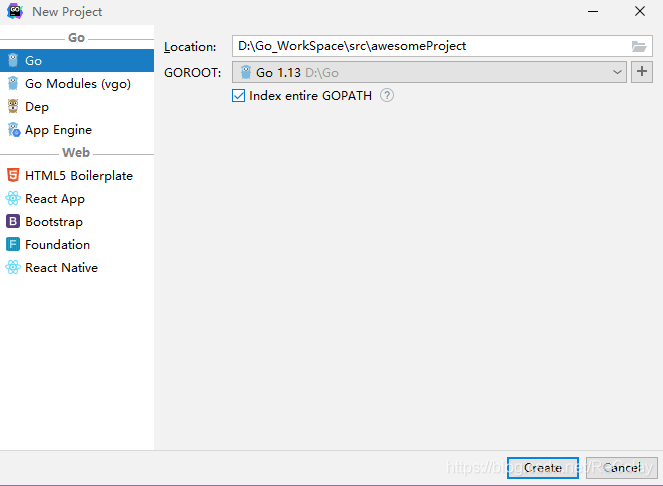This screenshot has height=486, width=663.
Task: Add a new GOROOT SDK with the plus button
Action: (x=642, y=72)
